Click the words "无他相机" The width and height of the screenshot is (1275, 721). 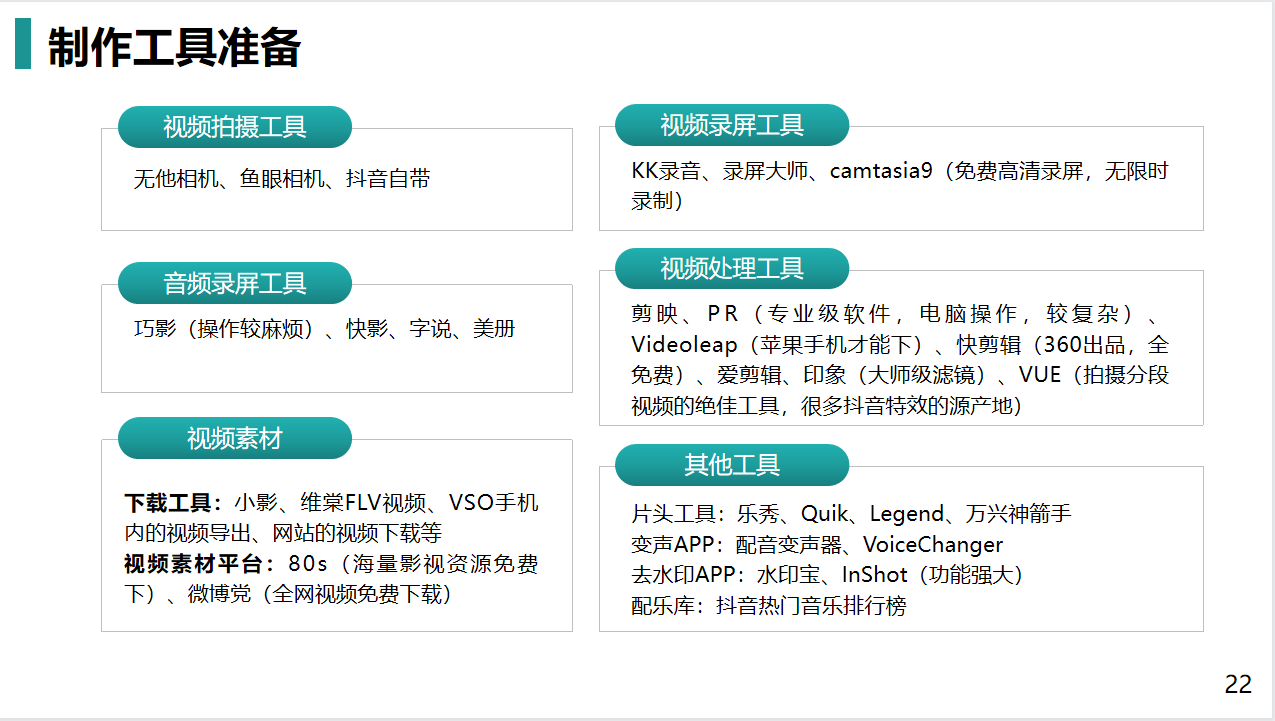point(176,180)
